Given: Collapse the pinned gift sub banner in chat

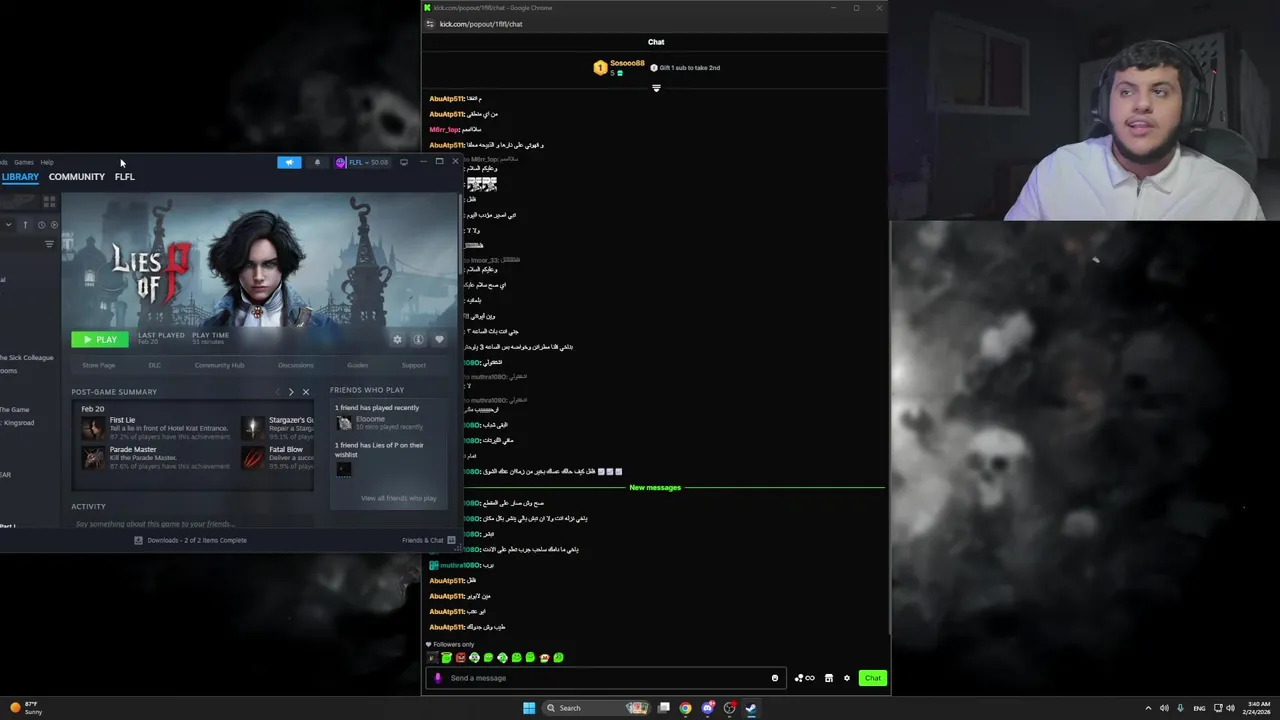Looking at the screenshot, I should (x=656, y=88).
